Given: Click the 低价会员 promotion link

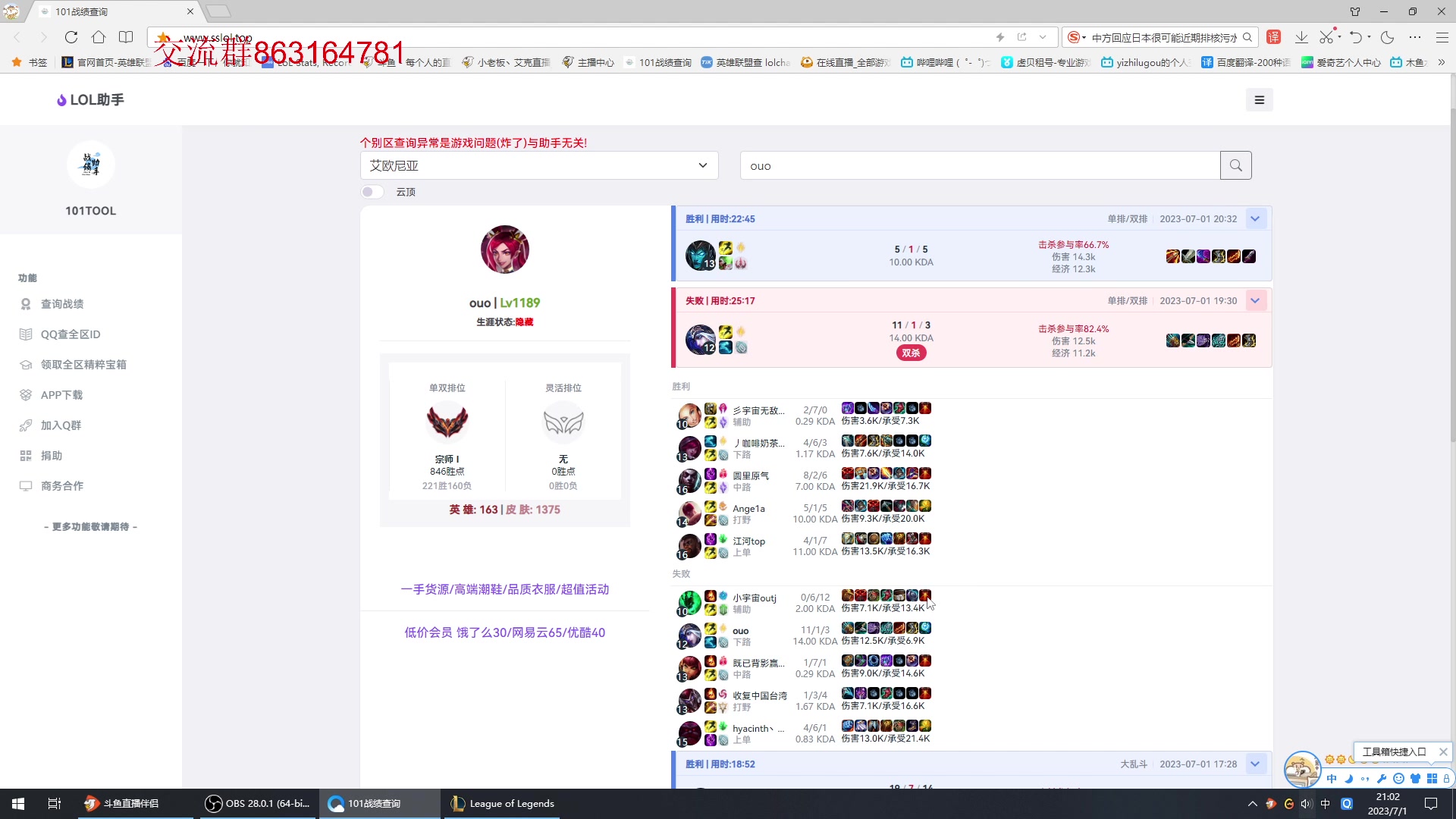Looking at the screenshot, I should (x=504, y=632).
